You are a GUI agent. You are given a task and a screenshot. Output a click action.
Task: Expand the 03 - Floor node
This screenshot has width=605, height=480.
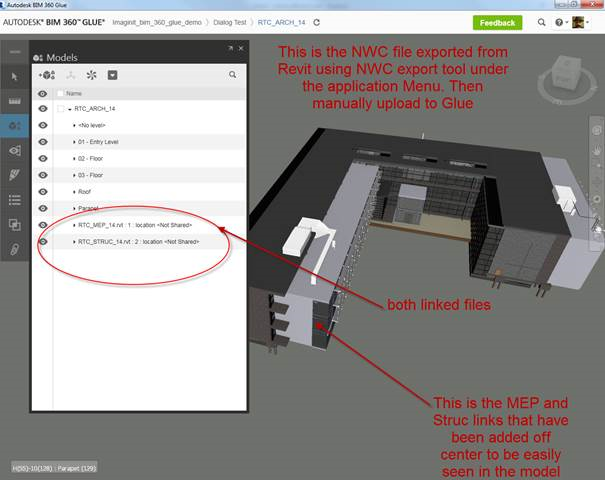coord(74,175)
